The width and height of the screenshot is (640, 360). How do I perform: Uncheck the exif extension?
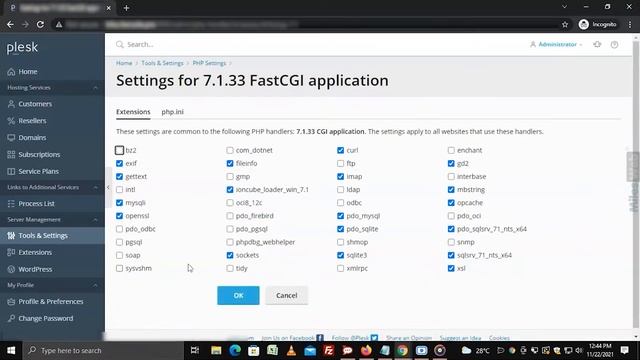119,163
